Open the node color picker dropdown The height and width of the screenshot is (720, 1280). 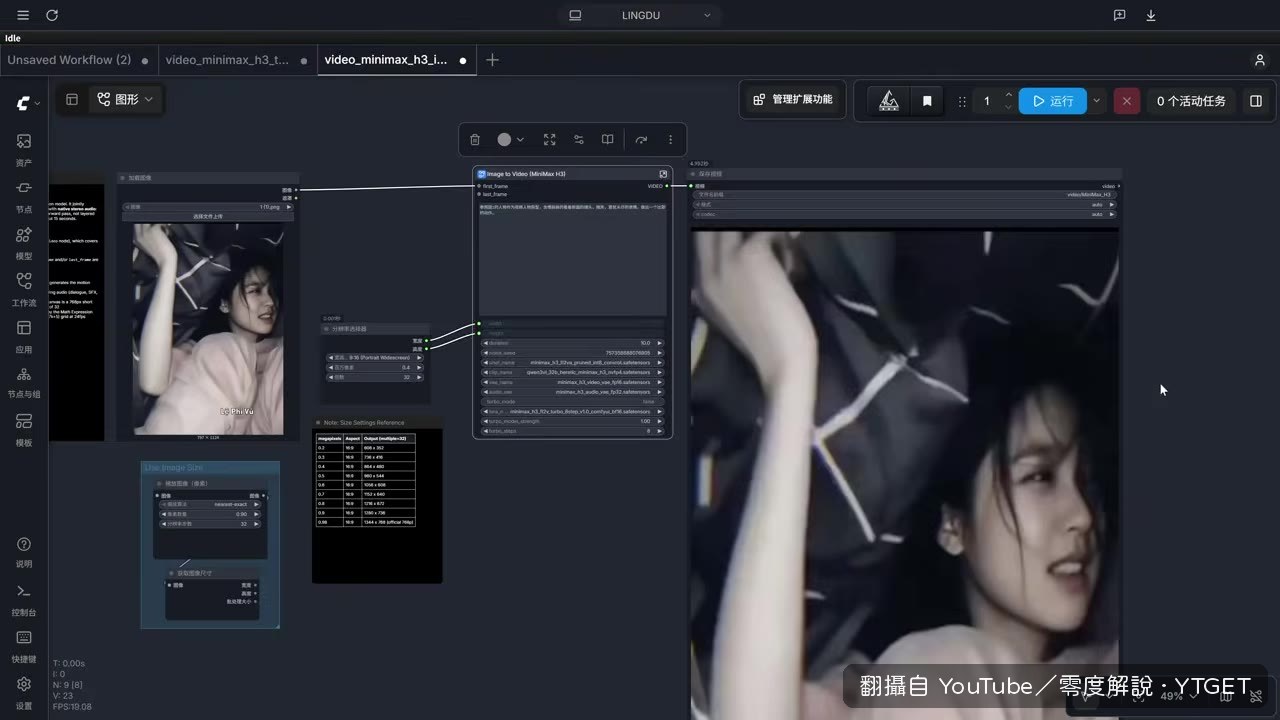pos(511,140)
